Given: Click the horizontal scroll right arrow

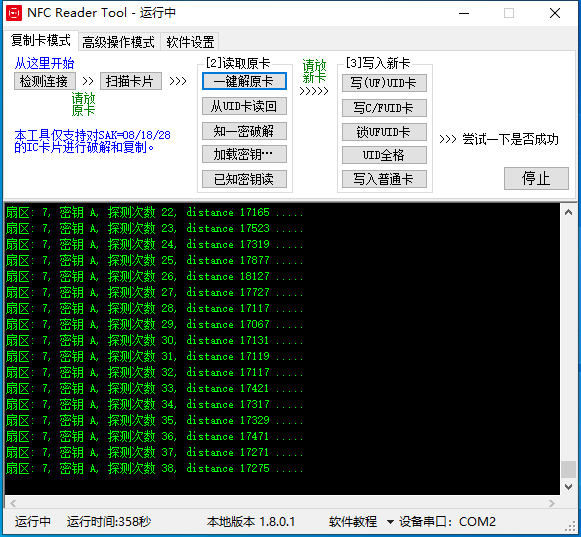Looking at the screenshot, I should click(x=552, y=503).
